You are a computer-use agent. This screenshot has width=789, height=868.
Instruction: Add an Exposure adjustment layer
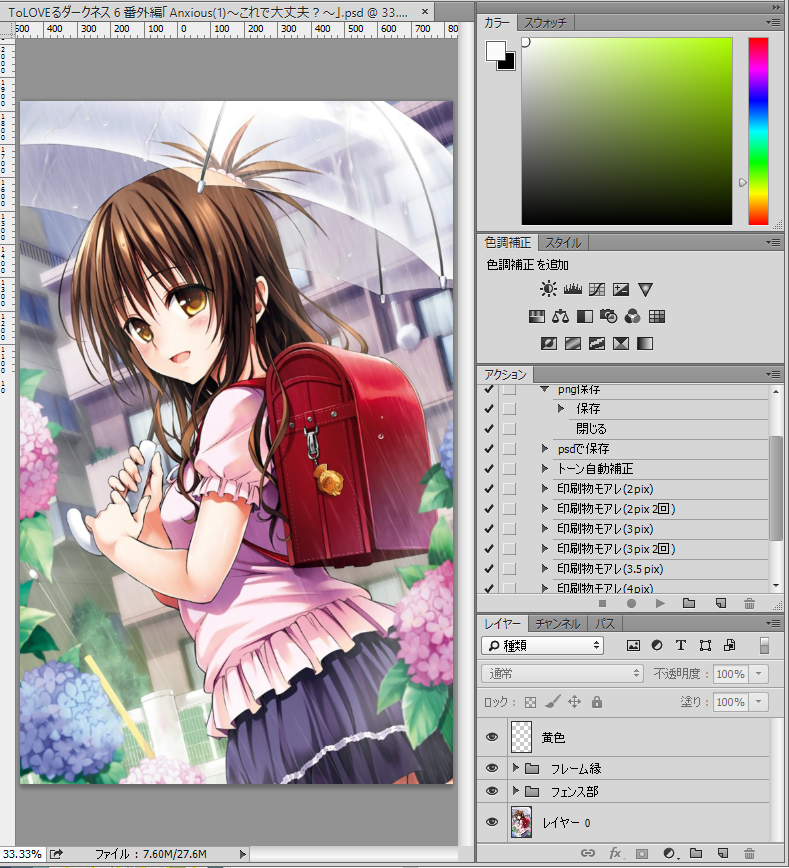click(x=621, y=289)
